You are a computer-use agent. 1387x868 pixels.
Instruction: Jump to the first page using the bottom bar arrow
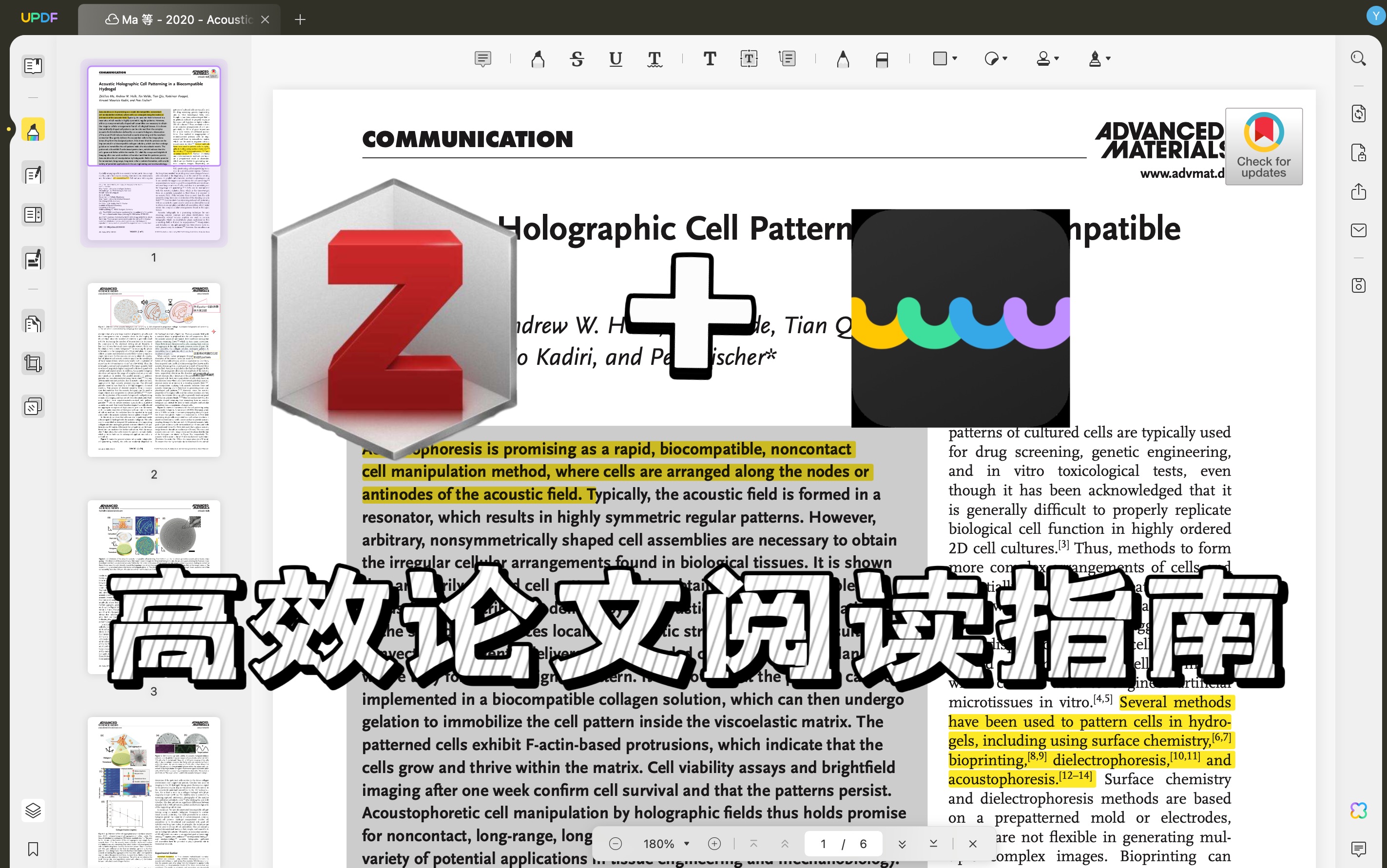[753, 843]
